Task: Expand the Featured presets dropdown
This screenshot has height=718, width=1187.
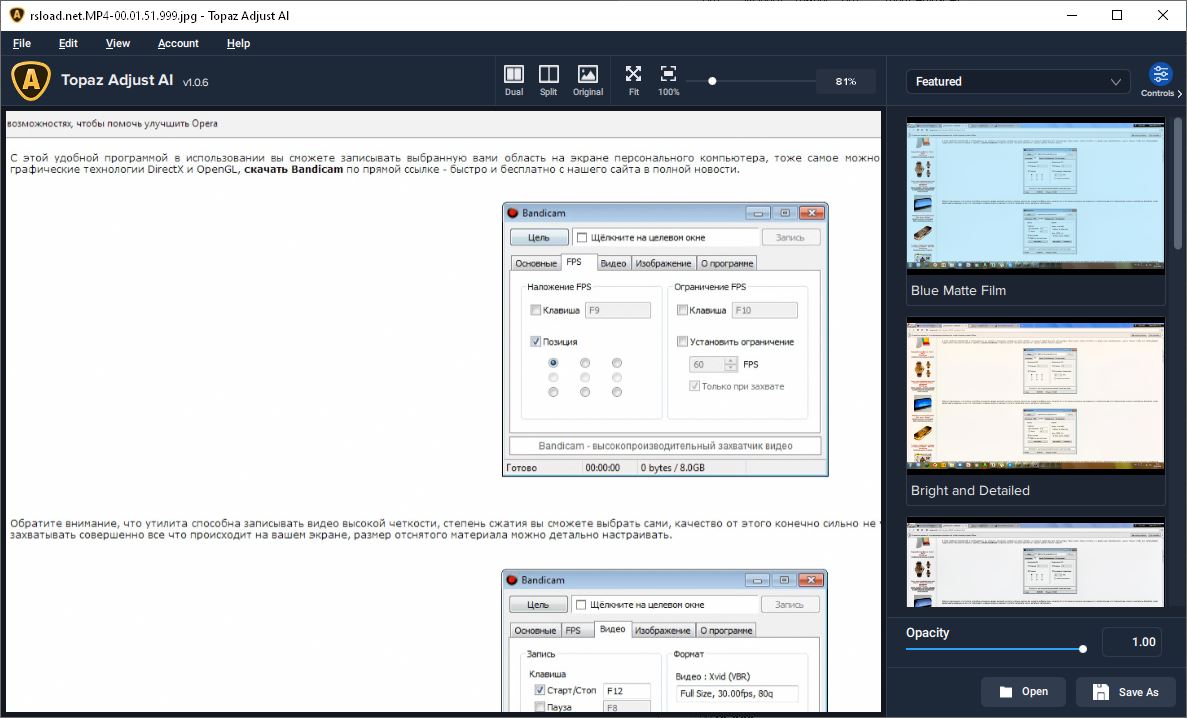Action: tap(1017, 81)
